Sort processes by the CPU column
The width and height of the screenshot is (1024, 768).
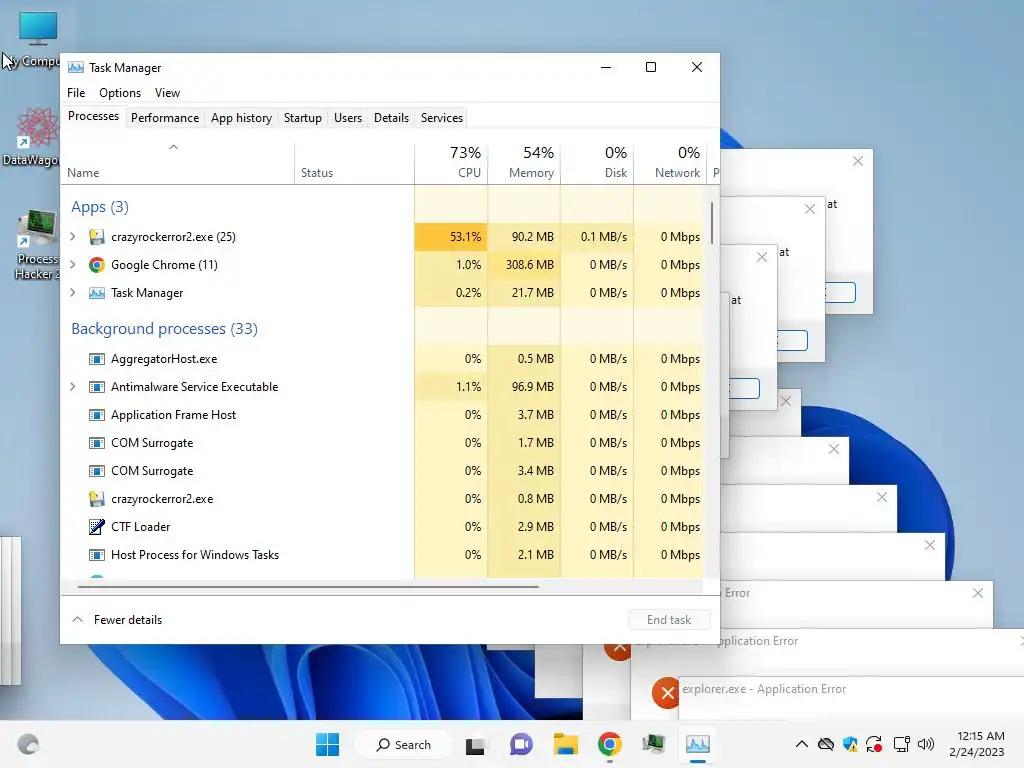451,162
